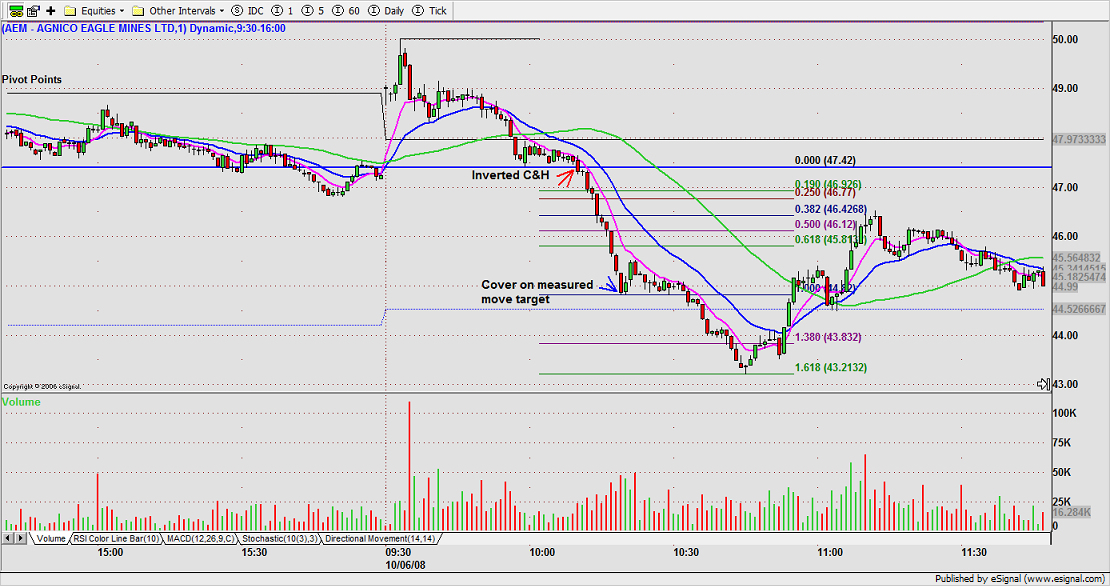This screenshot has height=586, width=1110.
Task: Click the 0.000 (47.42) Fibonacci label
Action: [x=825, y=161]
